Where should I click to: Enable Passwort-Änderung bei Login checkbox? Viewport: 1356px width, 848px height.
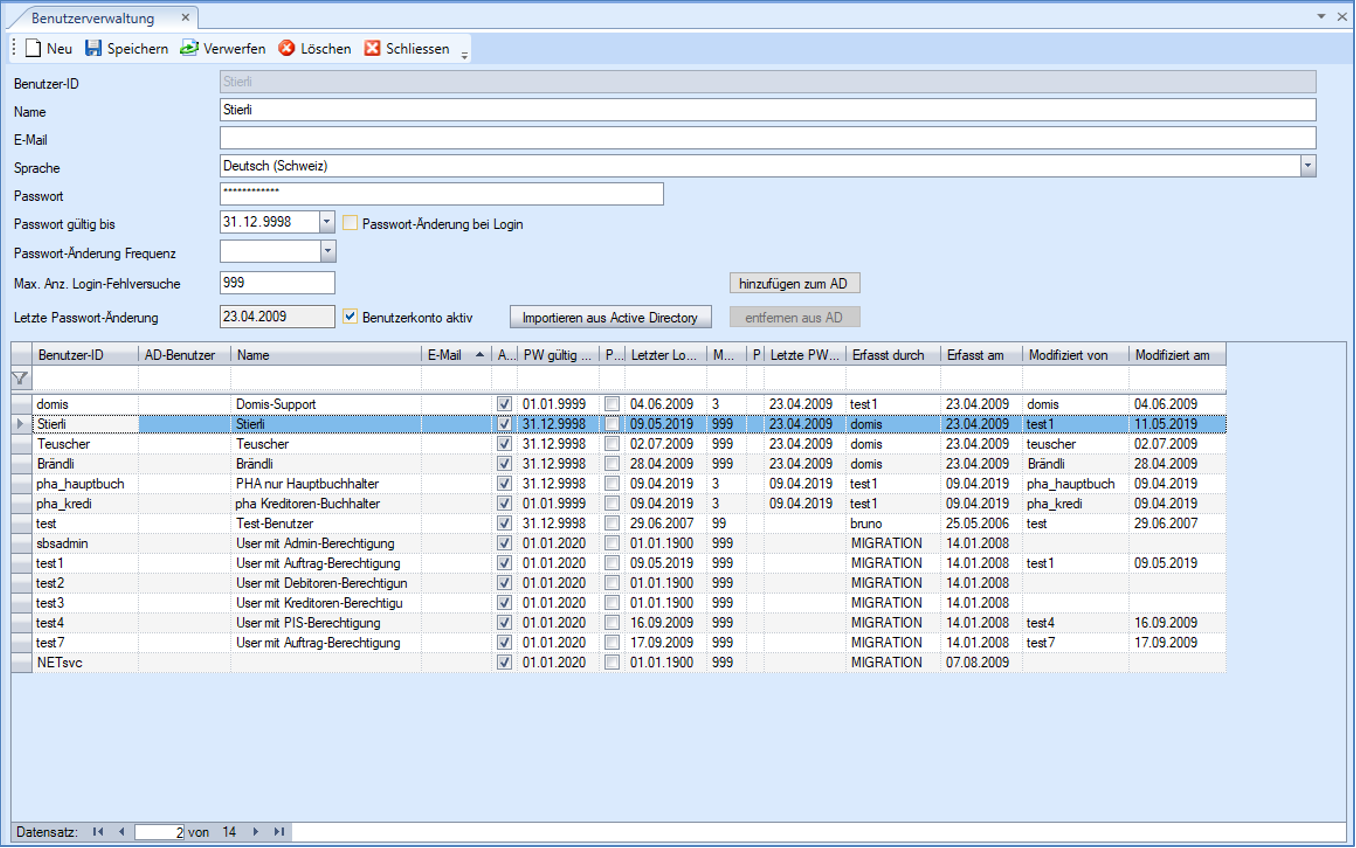pyautogui.click(x=350, y=223)
